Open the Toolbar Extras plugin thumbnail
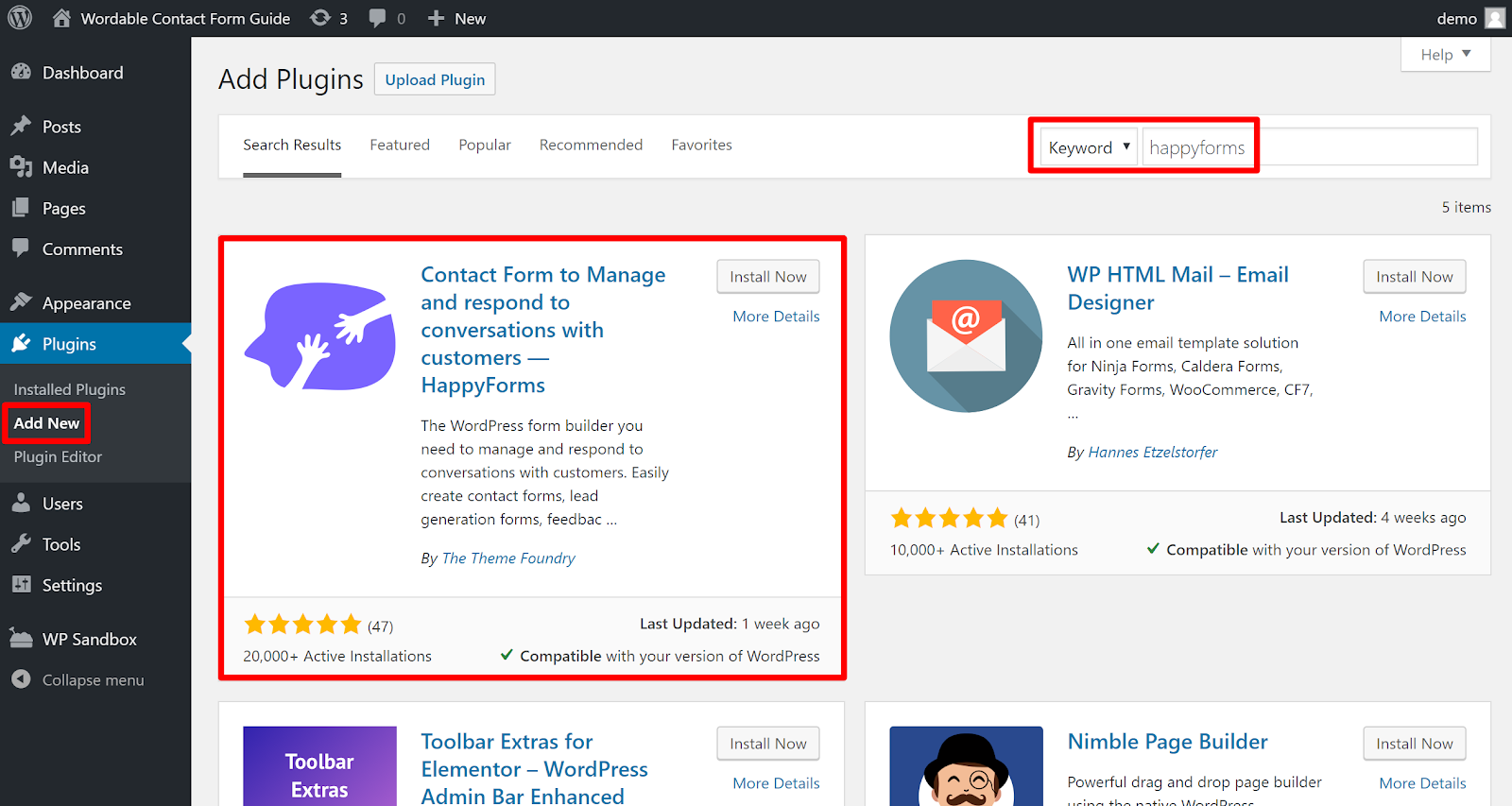 [x=319, y=766]
